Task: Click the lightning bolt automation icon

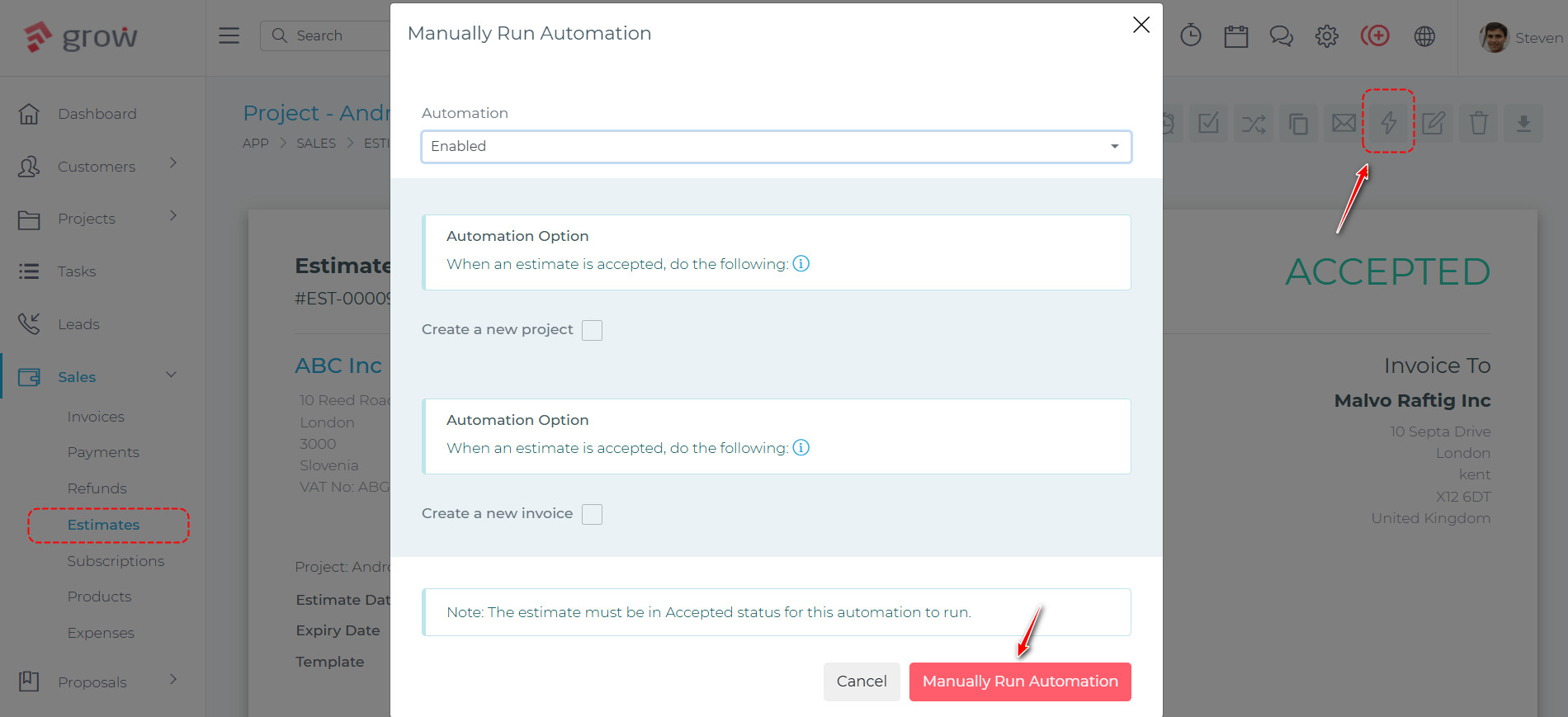Action: (1389, 123)
